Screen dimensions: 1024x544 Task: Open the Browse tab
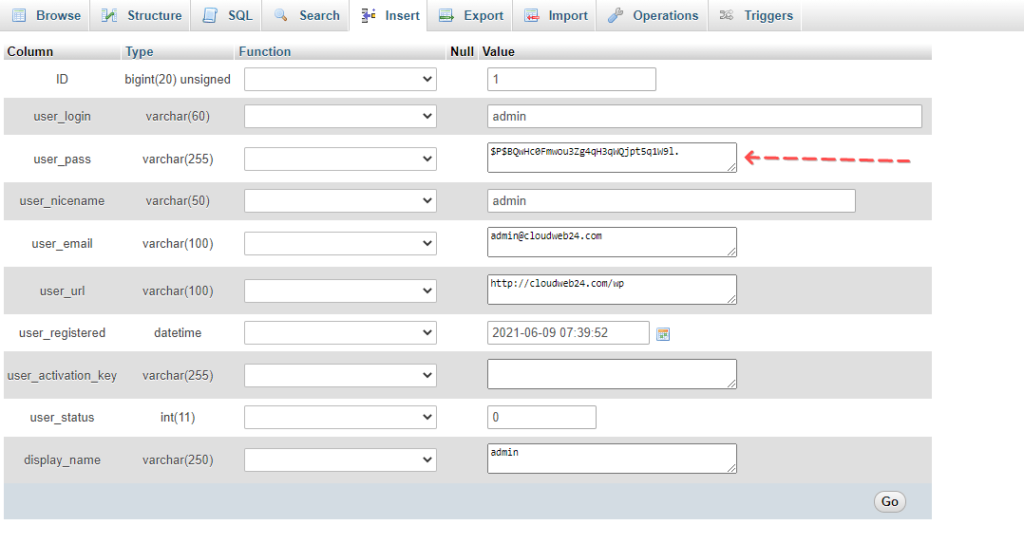[x=47, y=16]
